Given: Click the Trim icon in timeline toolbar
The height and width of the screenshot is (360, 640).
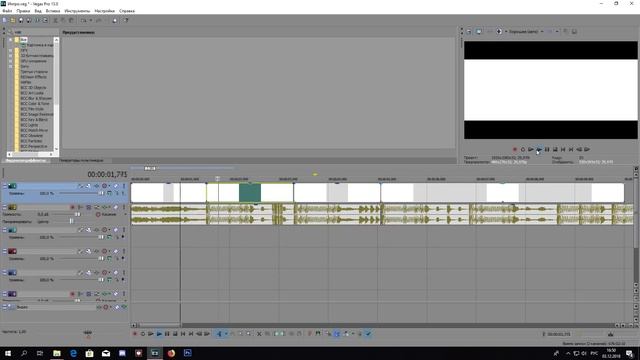Looking at the screenshot, I should coord(268,334).
